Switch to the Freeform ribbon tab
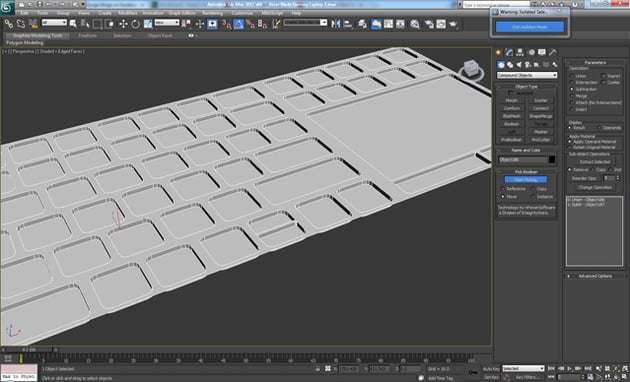 88,35
